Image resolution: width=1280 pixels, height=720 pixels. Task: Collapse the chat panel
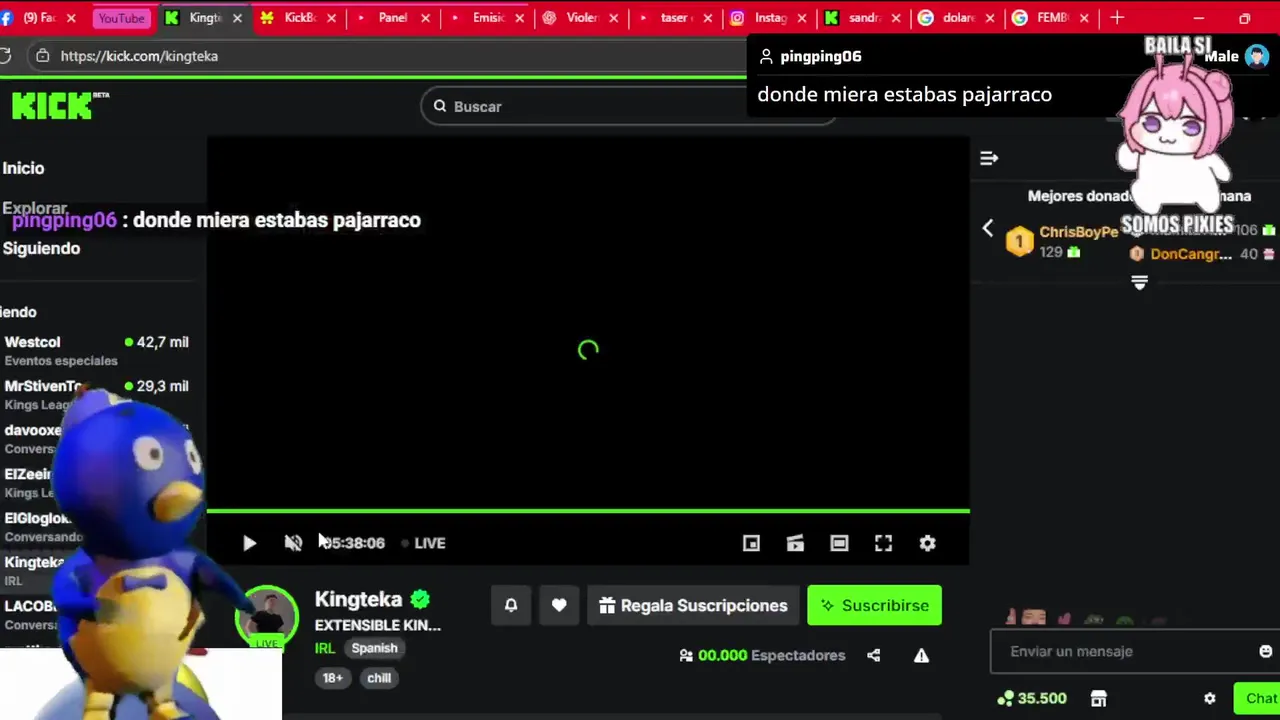tap(989, 158)
